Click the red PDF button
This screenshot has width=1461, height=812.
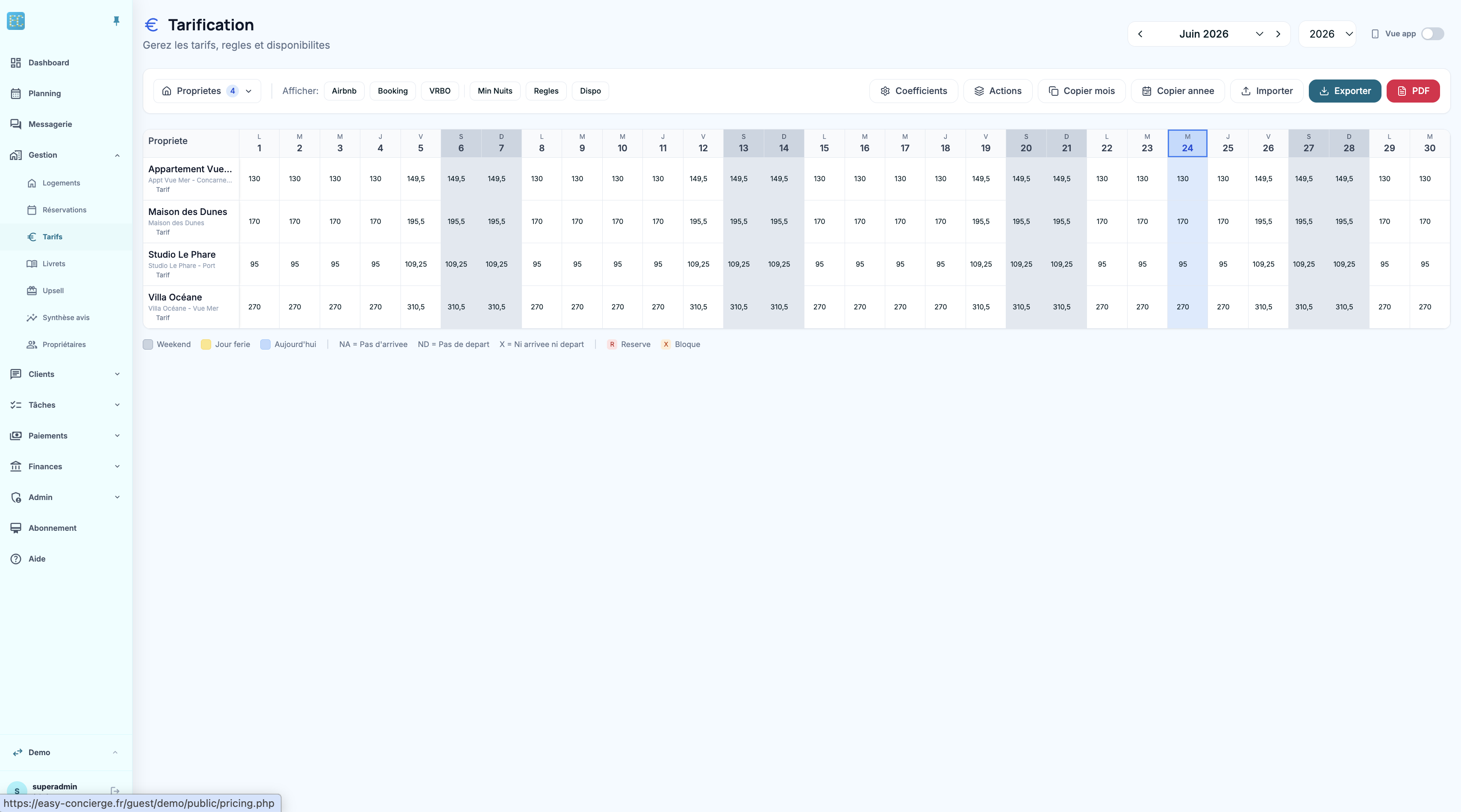1413,91
